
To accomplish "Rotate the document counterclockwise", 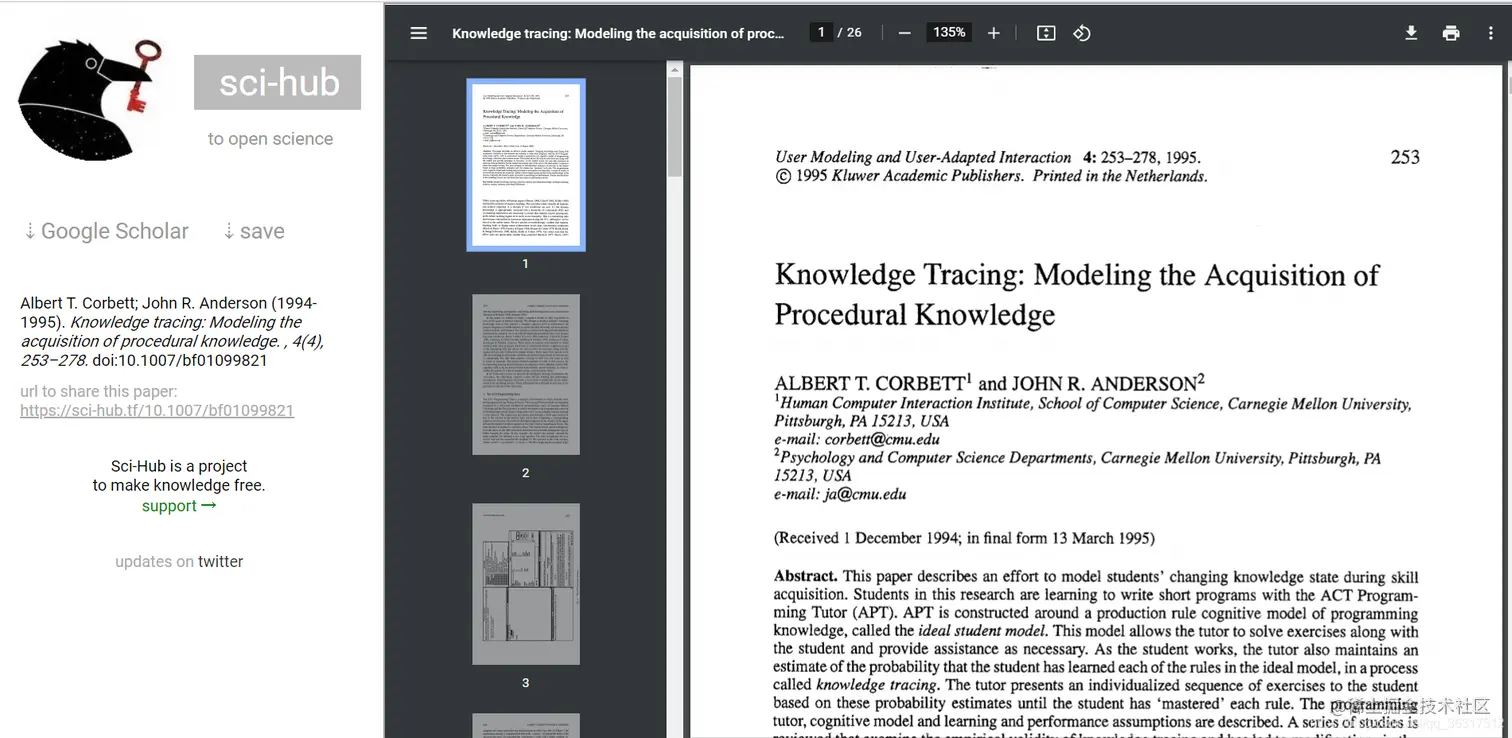I will [1081, 33].
